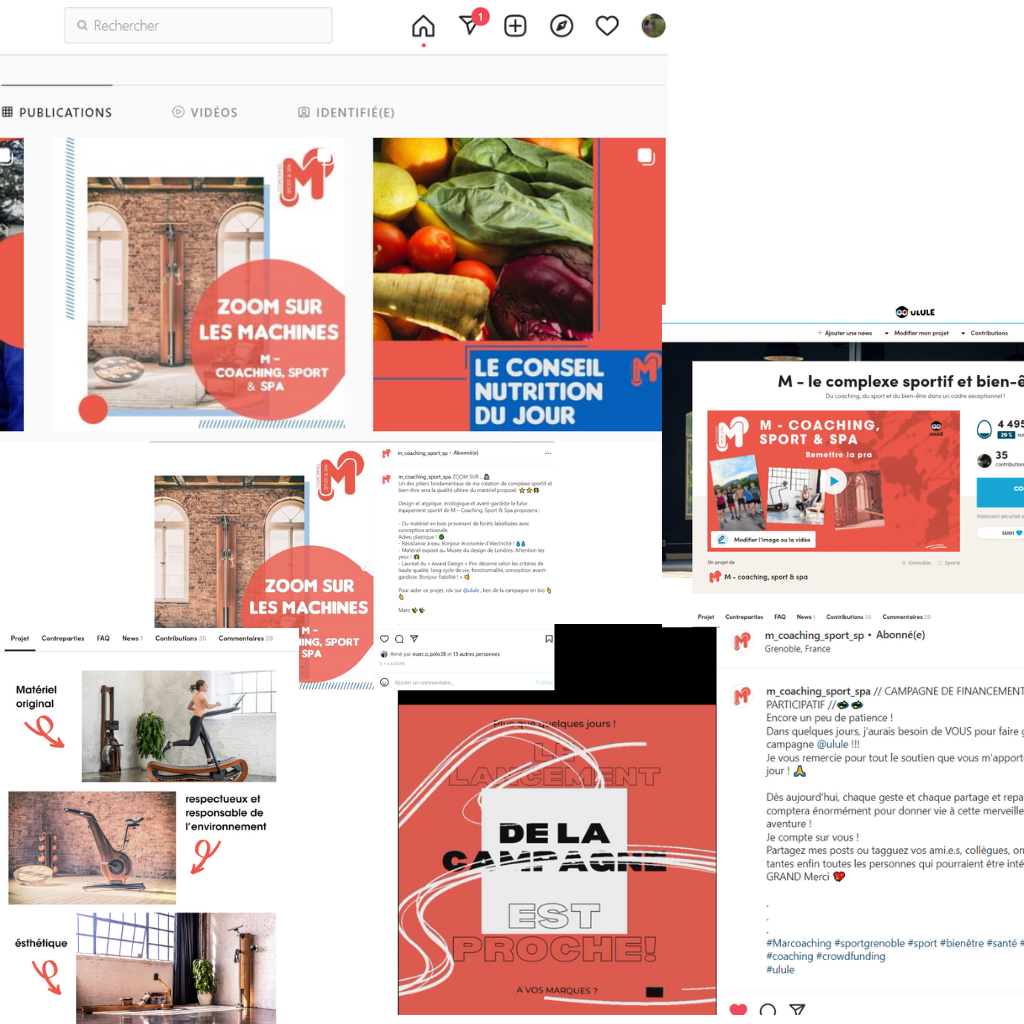
Task: Switch to the Publications tab
Action: [57, 112]
